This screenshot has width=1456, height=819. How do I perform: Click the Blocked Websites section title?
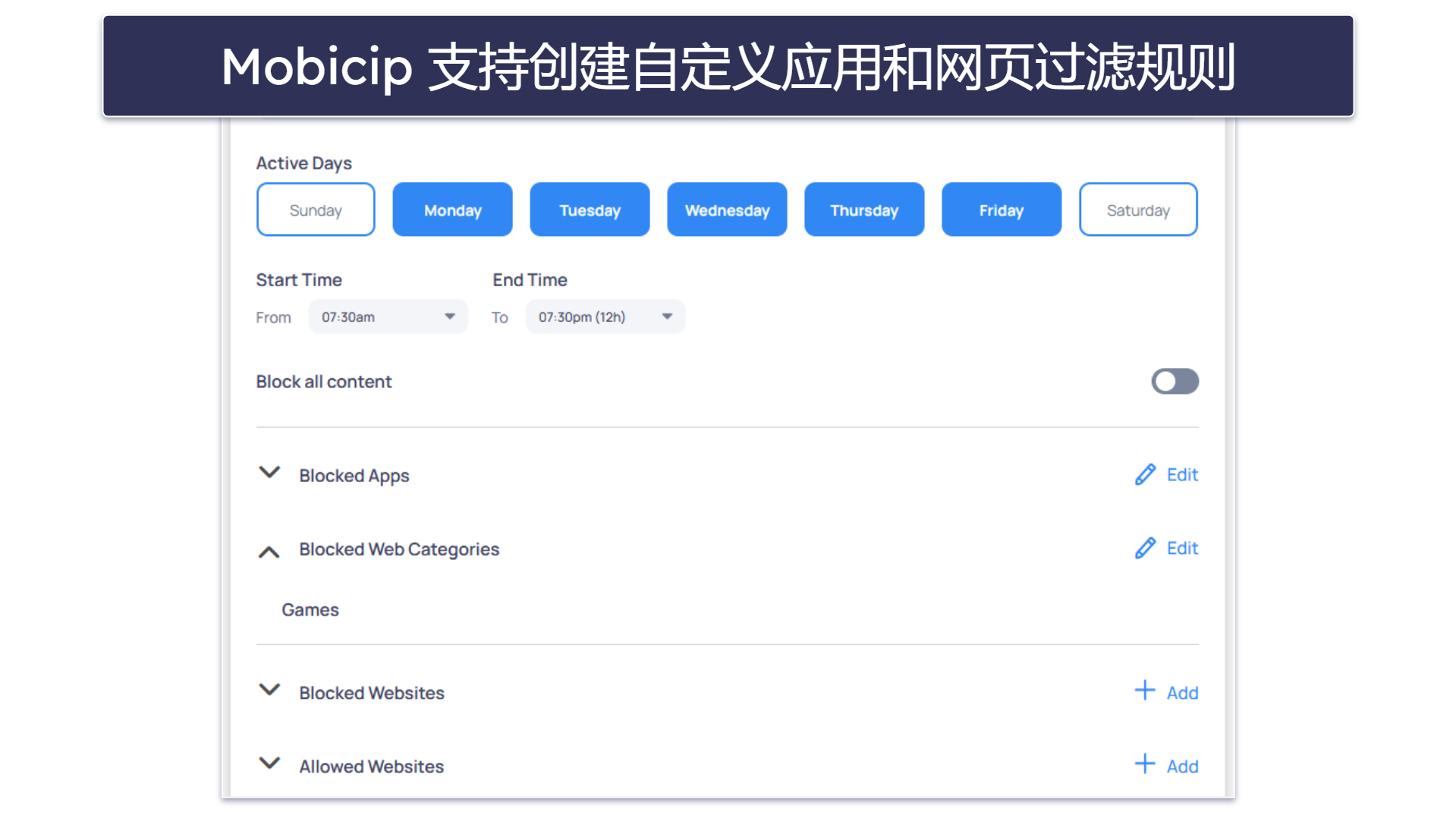(372, 693)
